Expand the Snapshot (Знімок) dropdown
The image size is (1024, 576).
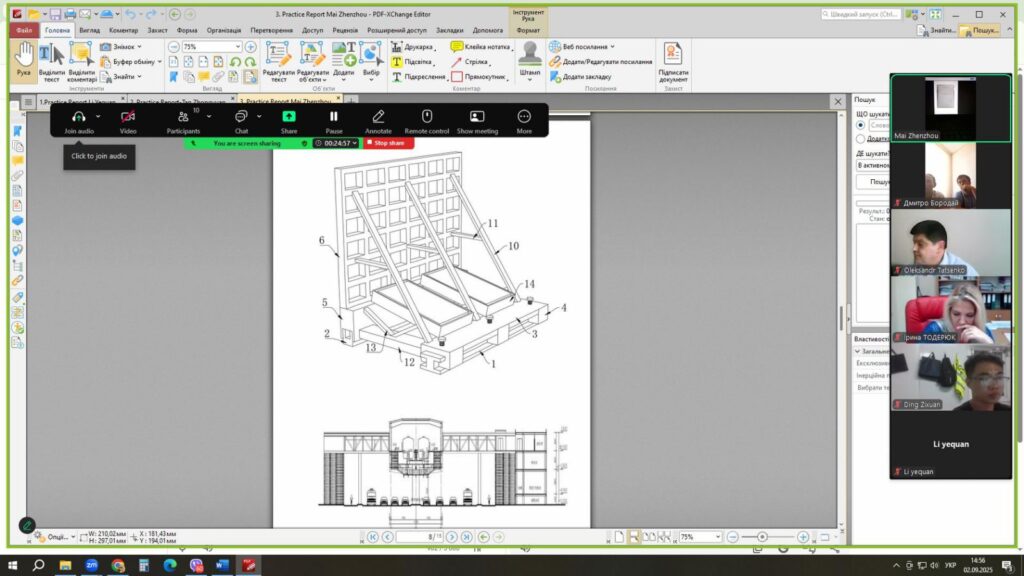tap(139, 47)
